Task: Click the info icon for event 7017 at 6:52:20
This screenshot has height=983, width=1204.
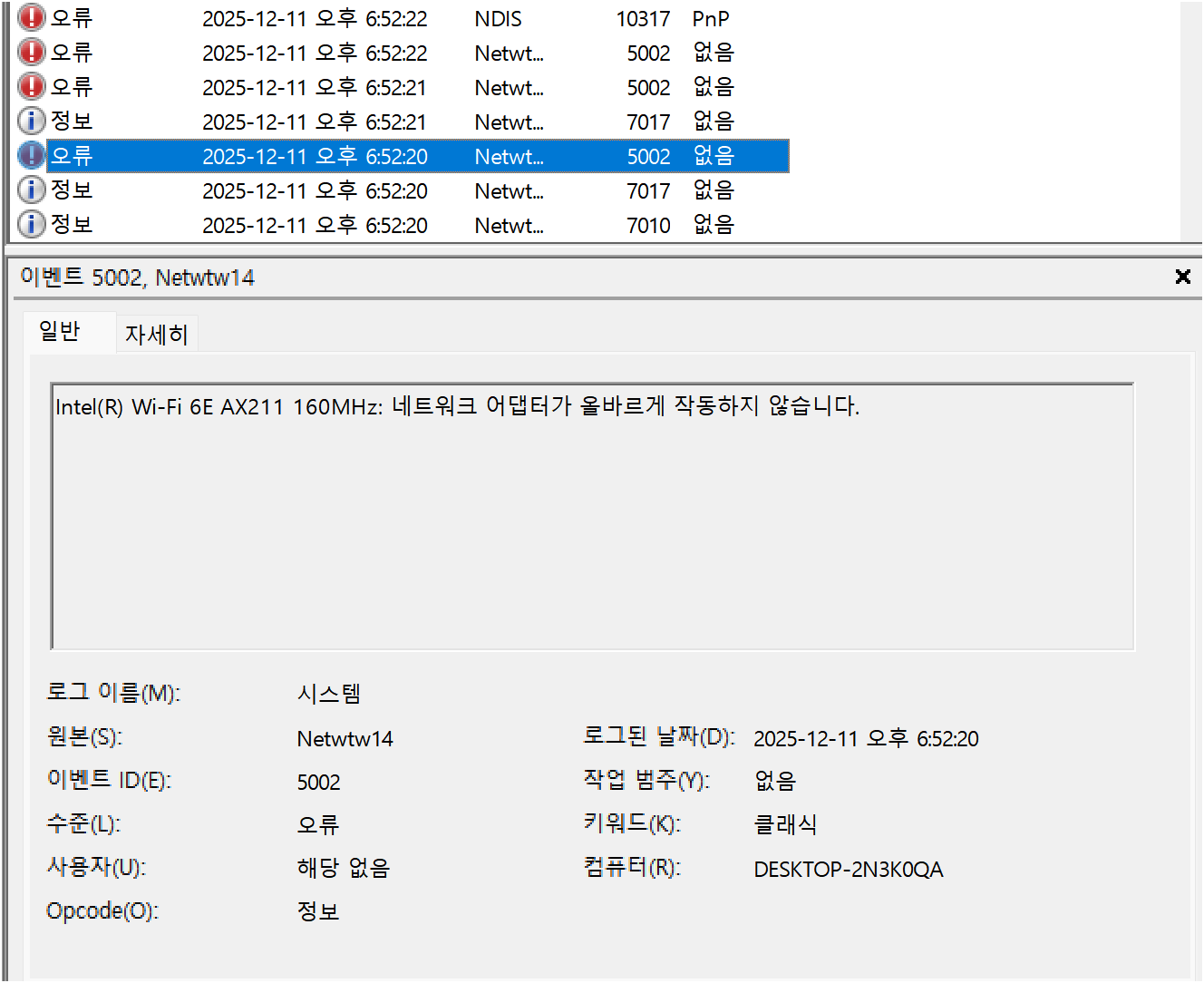Action: (31, 190)
